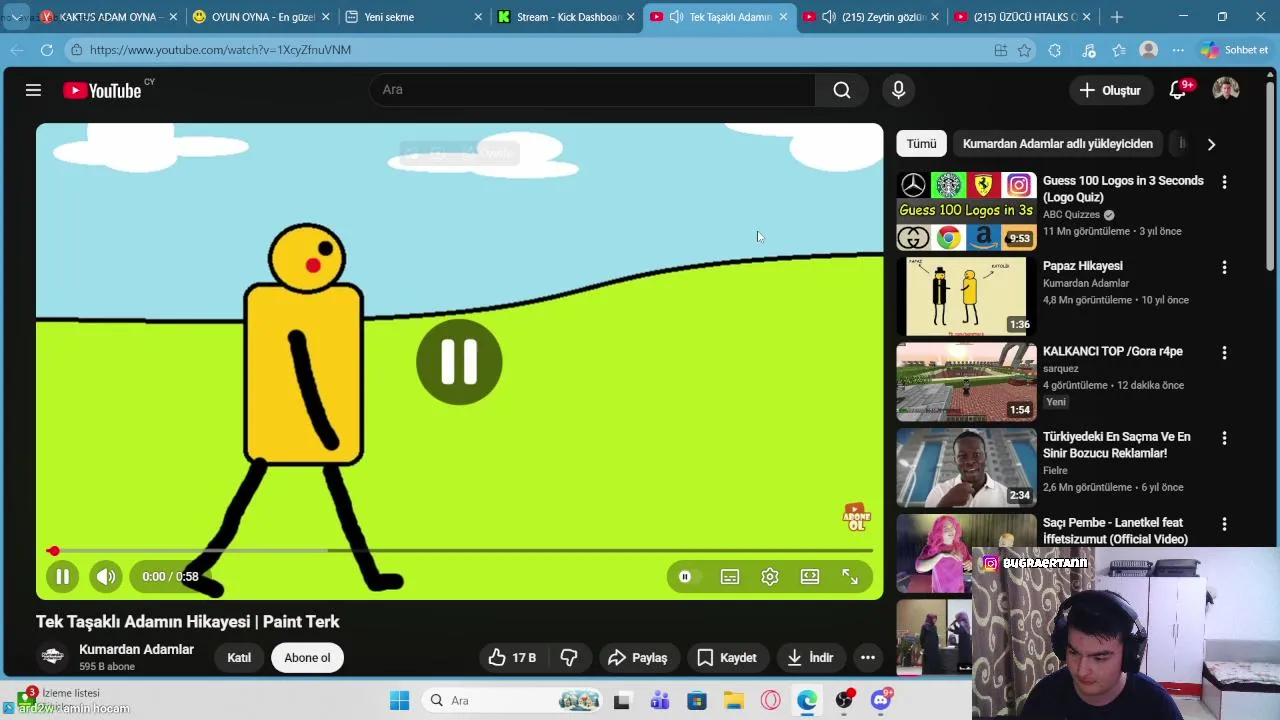
Task: Click the red video progress bar
Action: tap(460, 551)
